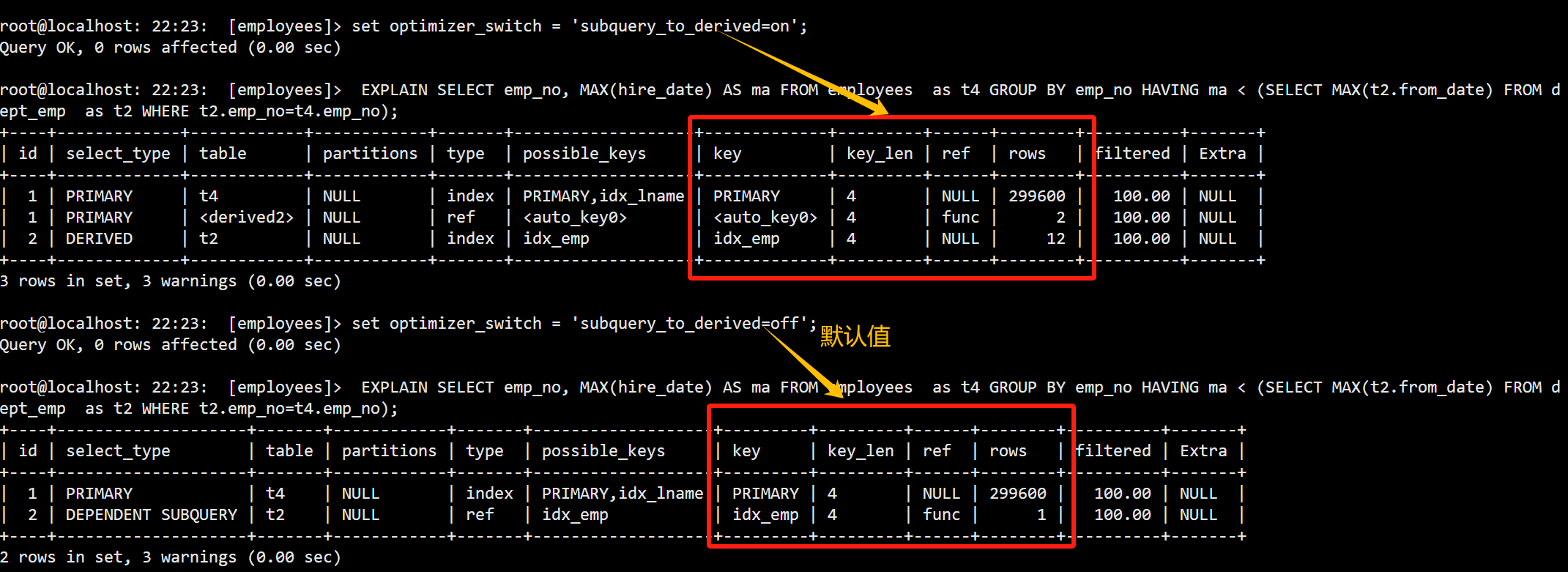Click the 'DEPENDENT SUBQUERY' select_type cell
Screen dimensions: 1568x572
(152, 515)
